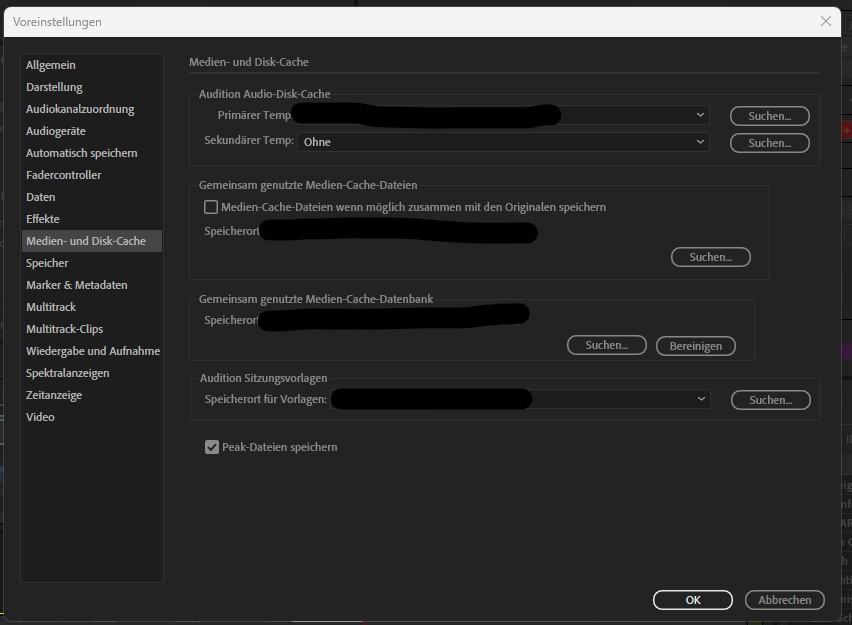The width and height of the screenshot is (852, 625).
Task: Open the Sekundärer Temp dropdown showing Ohne
Action: [x=700, y=142]
